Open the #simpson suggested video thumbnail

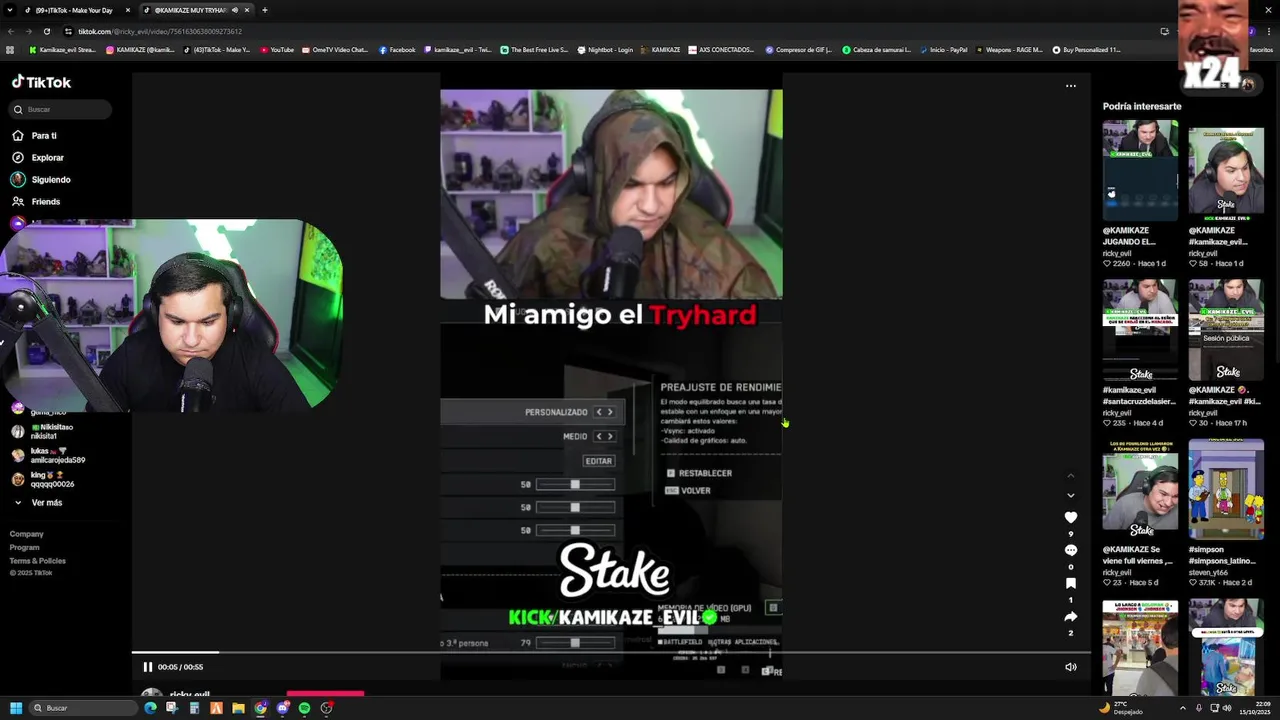click(x=1226, y=489)
